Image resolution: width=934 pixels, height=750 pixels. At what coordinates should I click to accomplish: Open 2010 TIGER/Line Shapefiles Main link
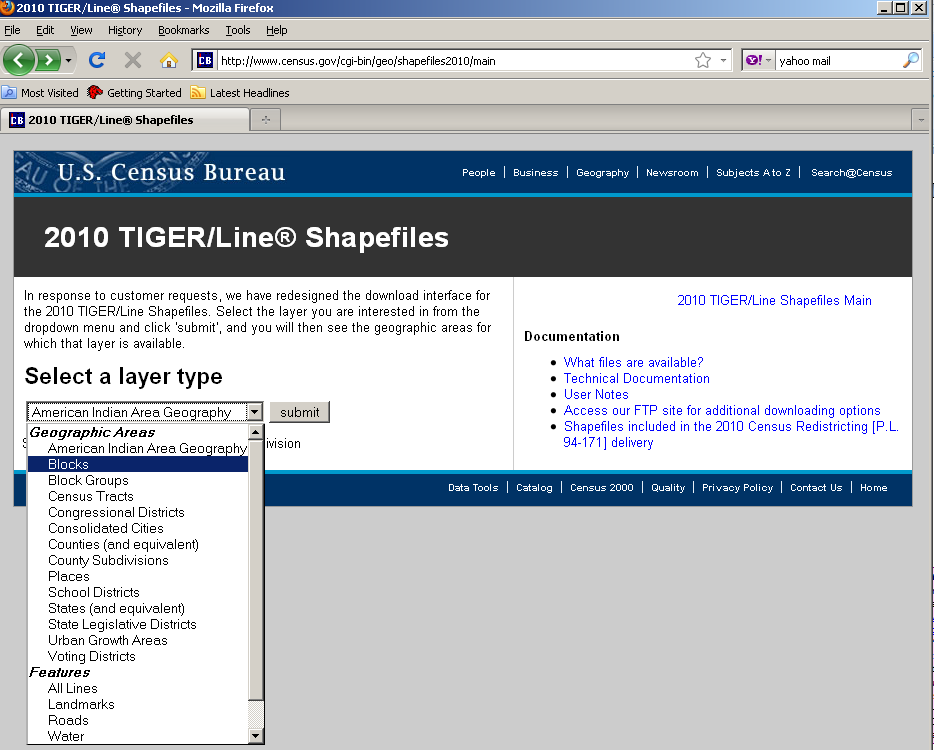pyautogui.click(x=774, y=300)
